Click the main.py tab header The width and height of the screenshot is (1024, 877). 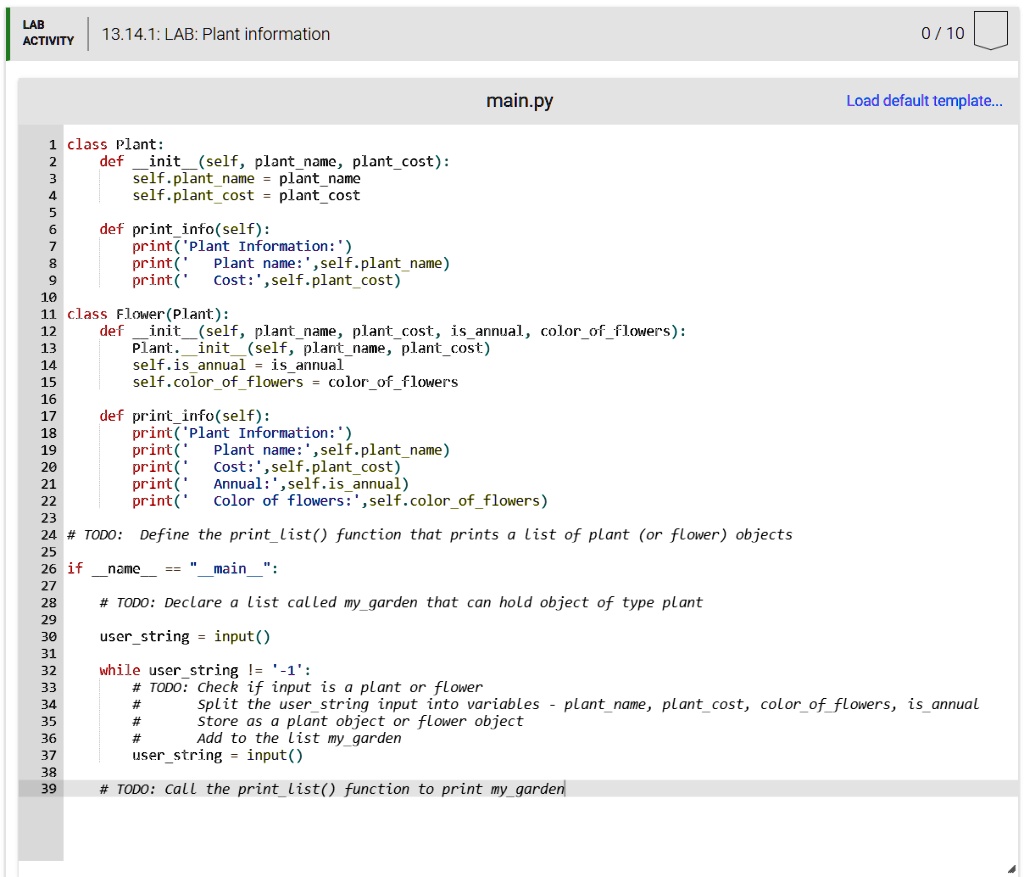coord(519,100)
